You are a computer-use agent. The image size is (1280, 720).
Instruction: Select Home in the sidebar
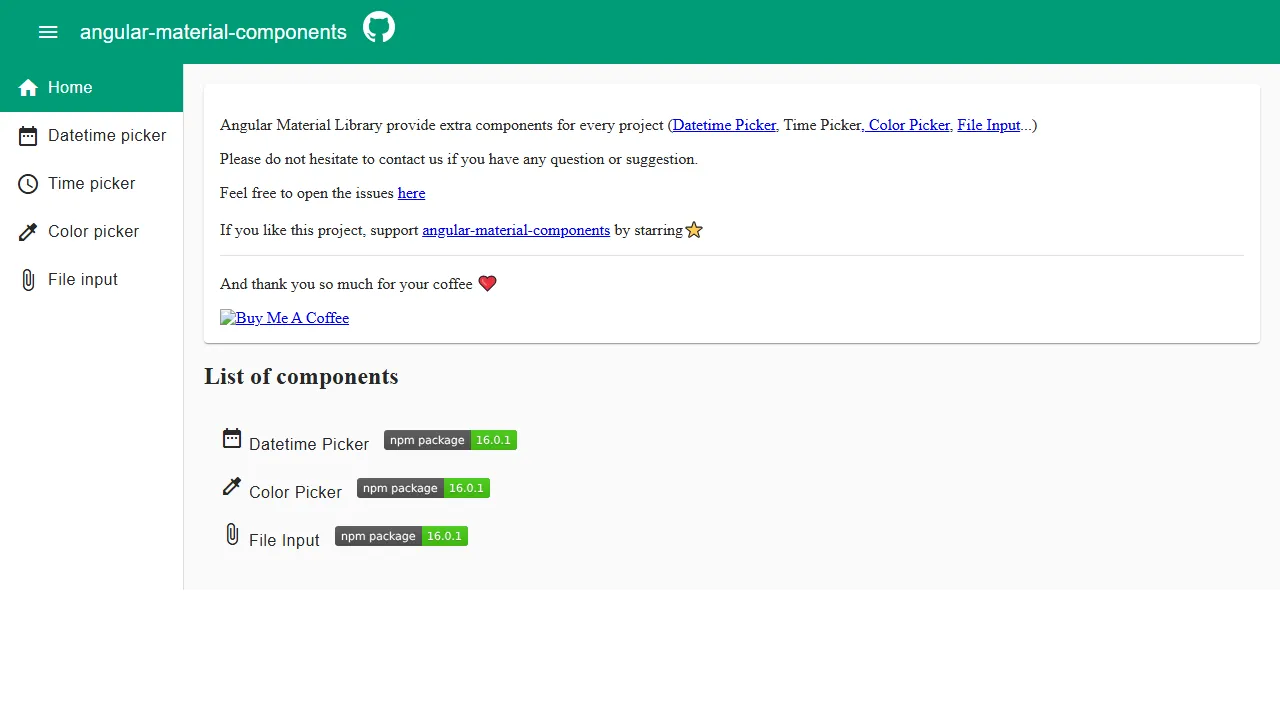pyautogui.click(x=70, y=87)
